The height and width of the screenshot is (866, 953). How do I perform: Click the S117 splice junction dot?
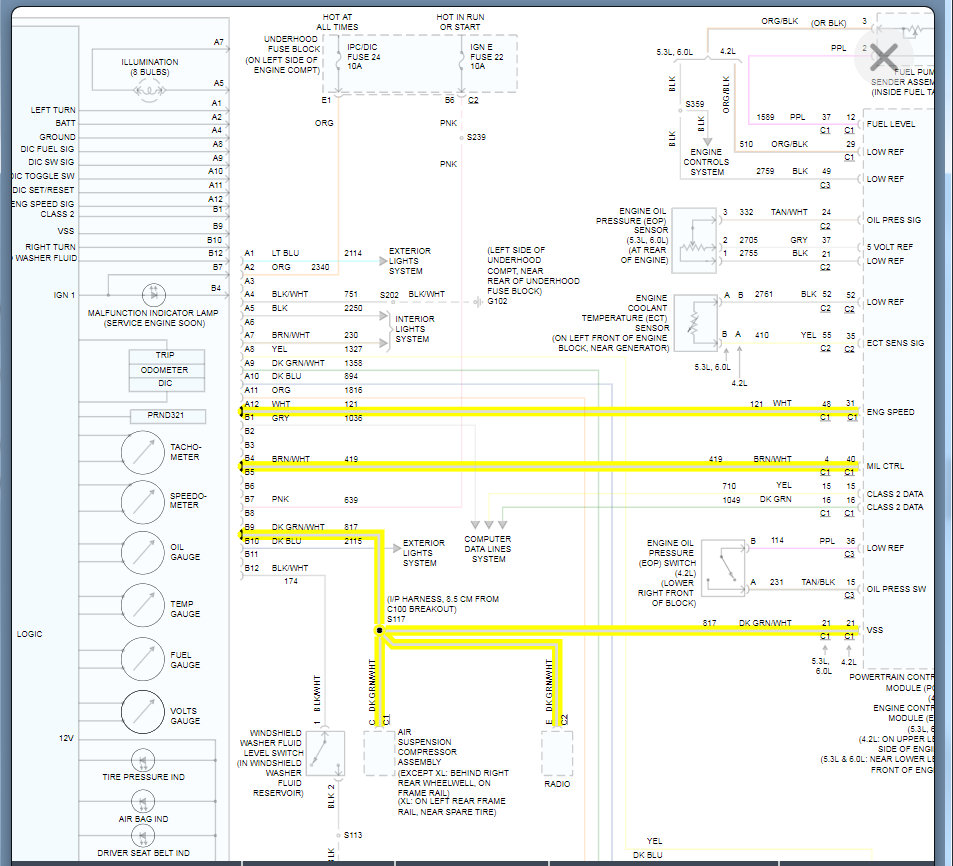click(x=380, y=631)
